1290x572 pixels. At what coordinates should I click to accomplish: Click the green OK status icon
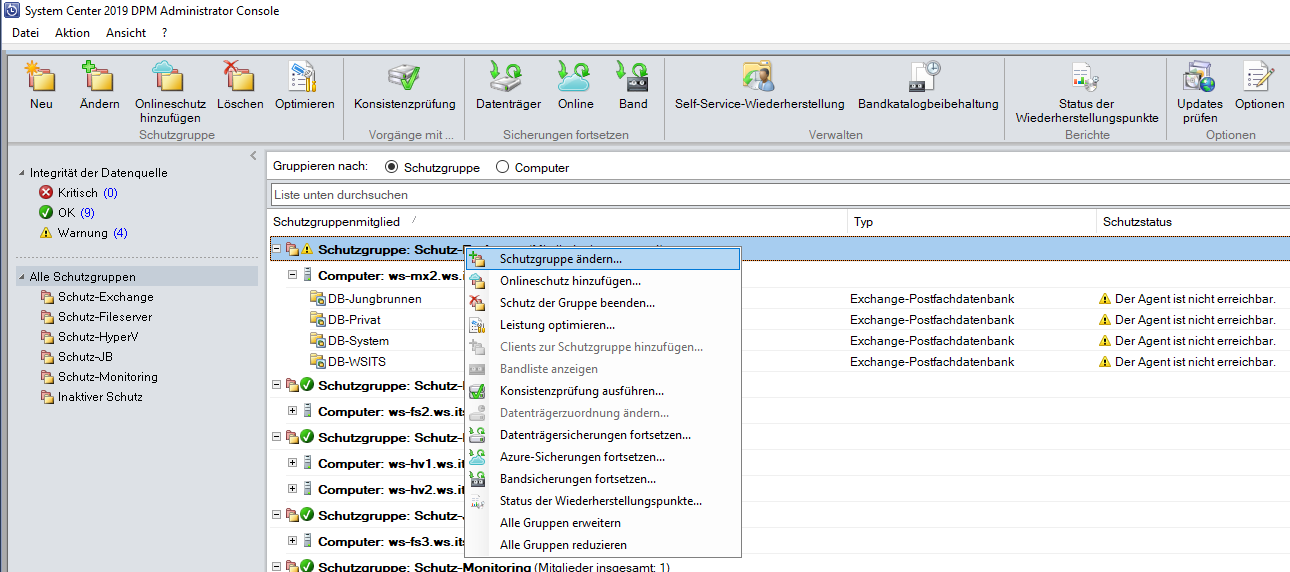[x=45, y=213]
